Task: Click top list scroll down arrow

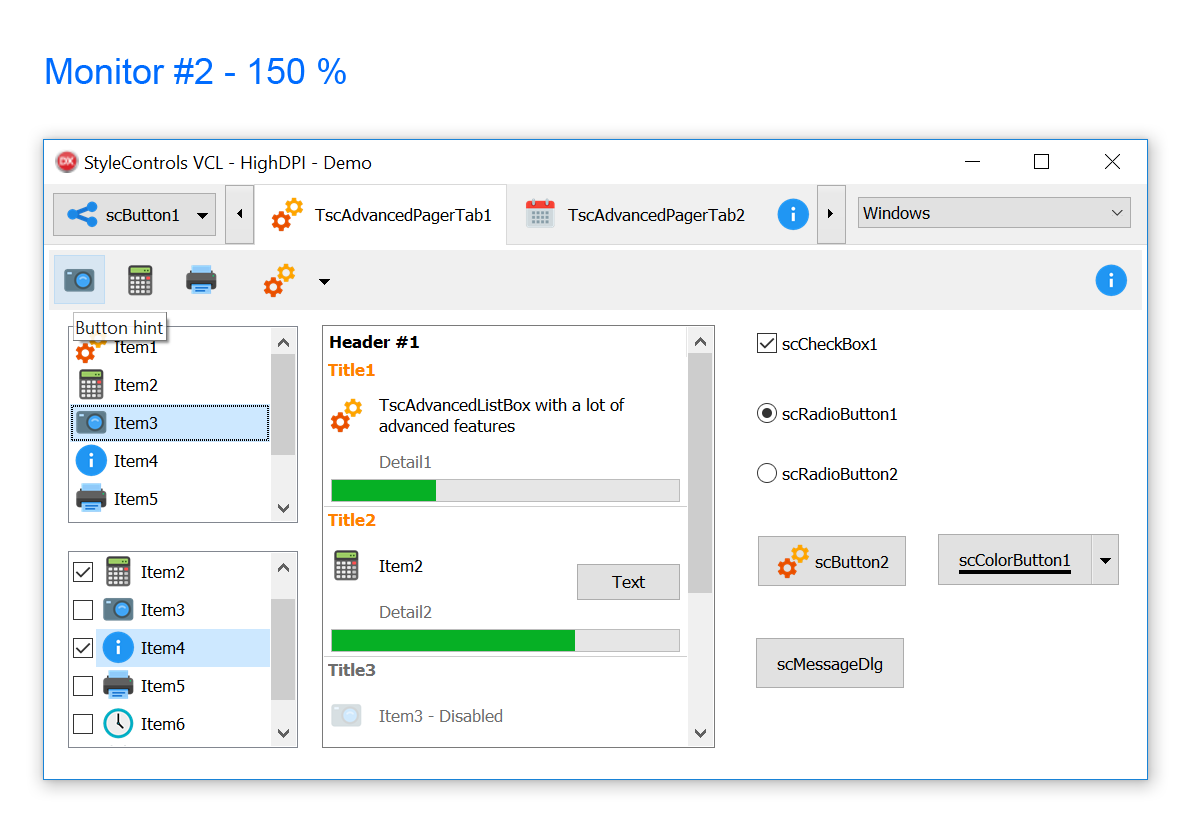Action: [x=283, y=508]
